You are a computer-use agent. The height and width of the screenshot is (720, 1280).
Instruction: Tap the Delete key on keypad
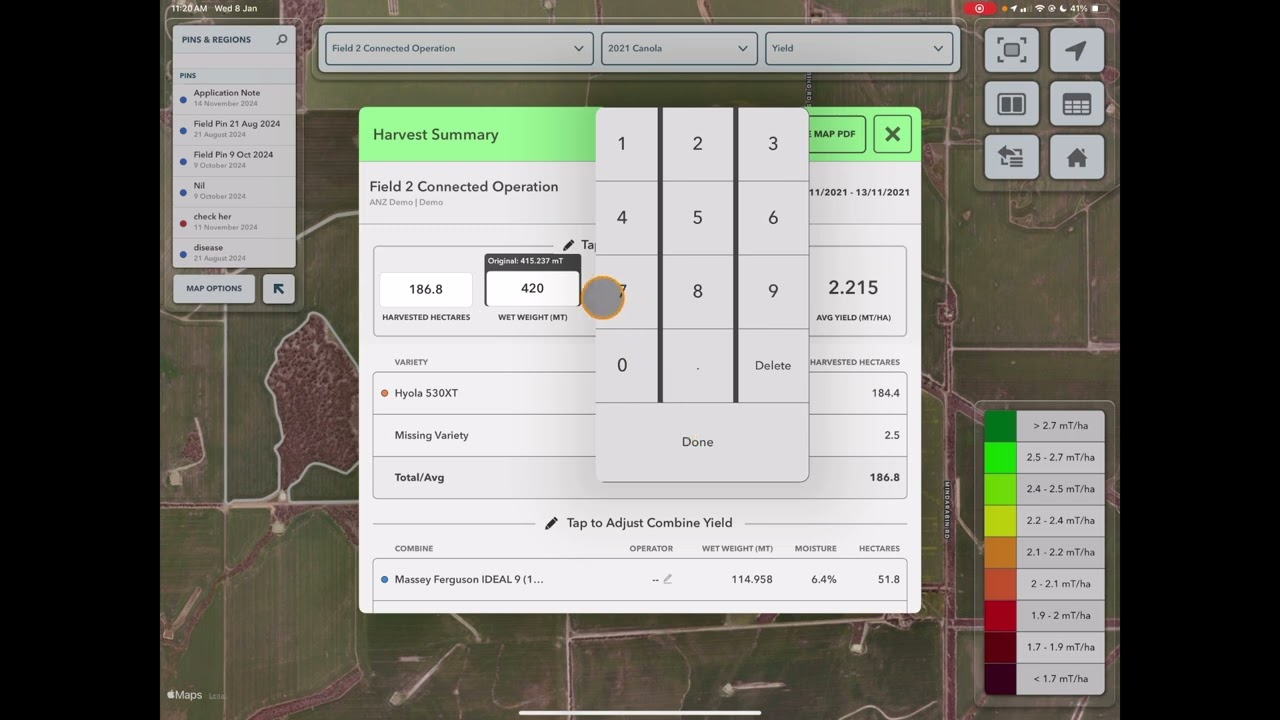pyautogui.click(x=773, y=366)
